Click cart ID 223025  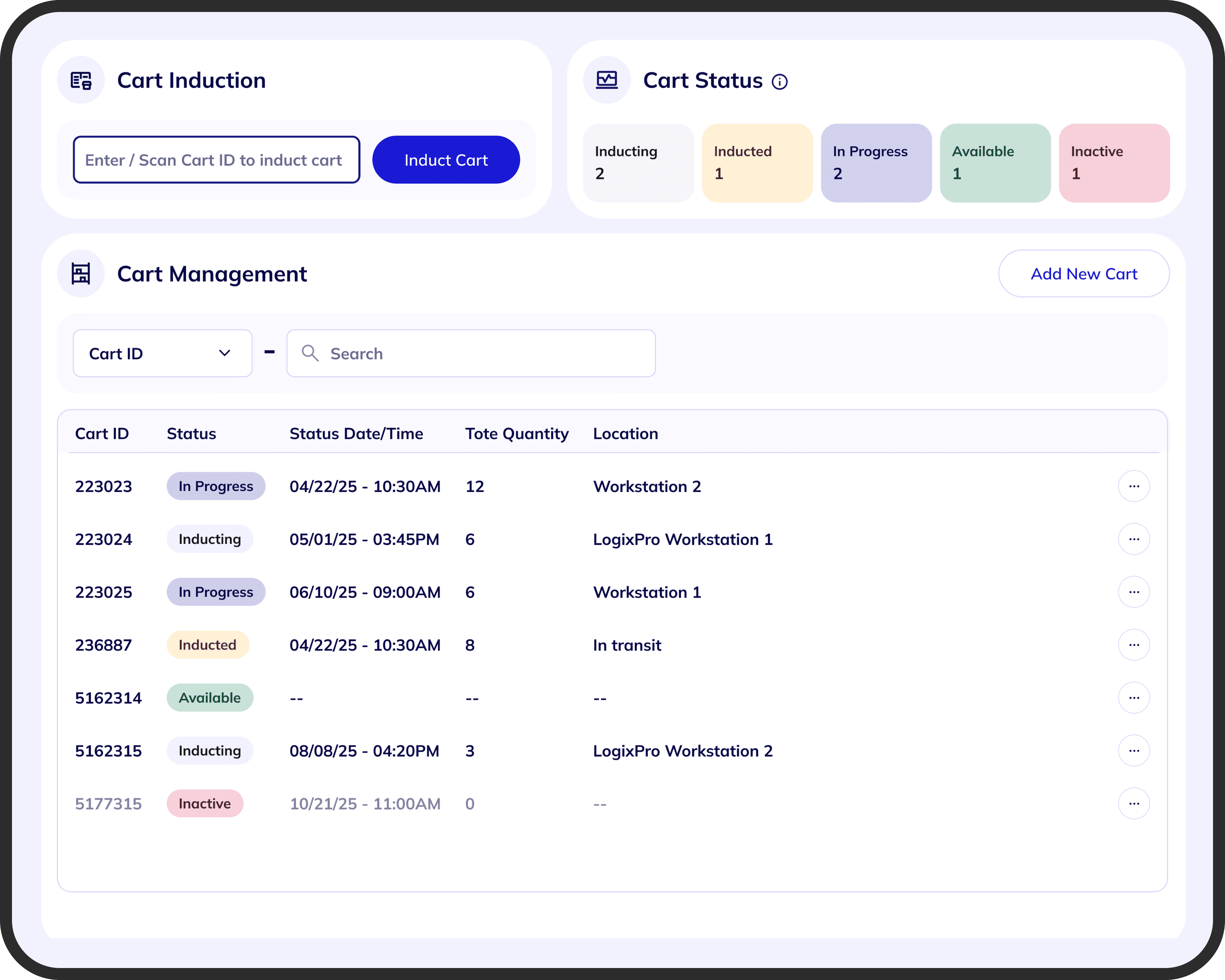pyautogui.click(x=103, y=592)
